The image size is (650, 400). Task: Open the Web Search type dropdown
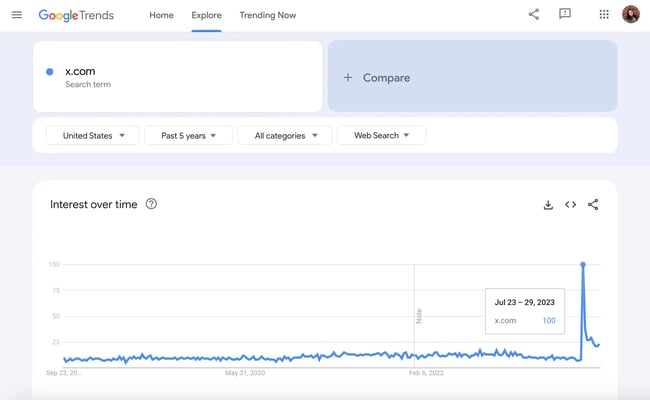point(381,136)
